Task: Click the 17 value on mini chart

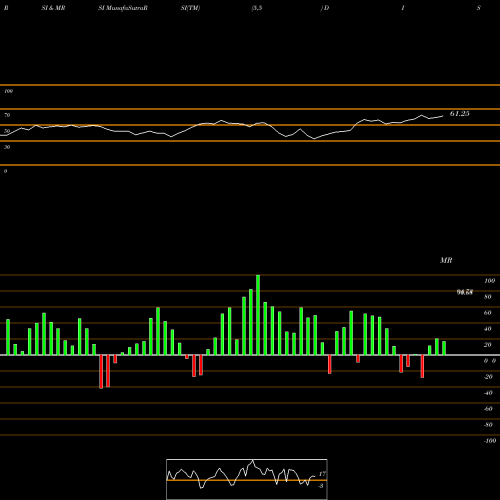Action: click(322, 474)
